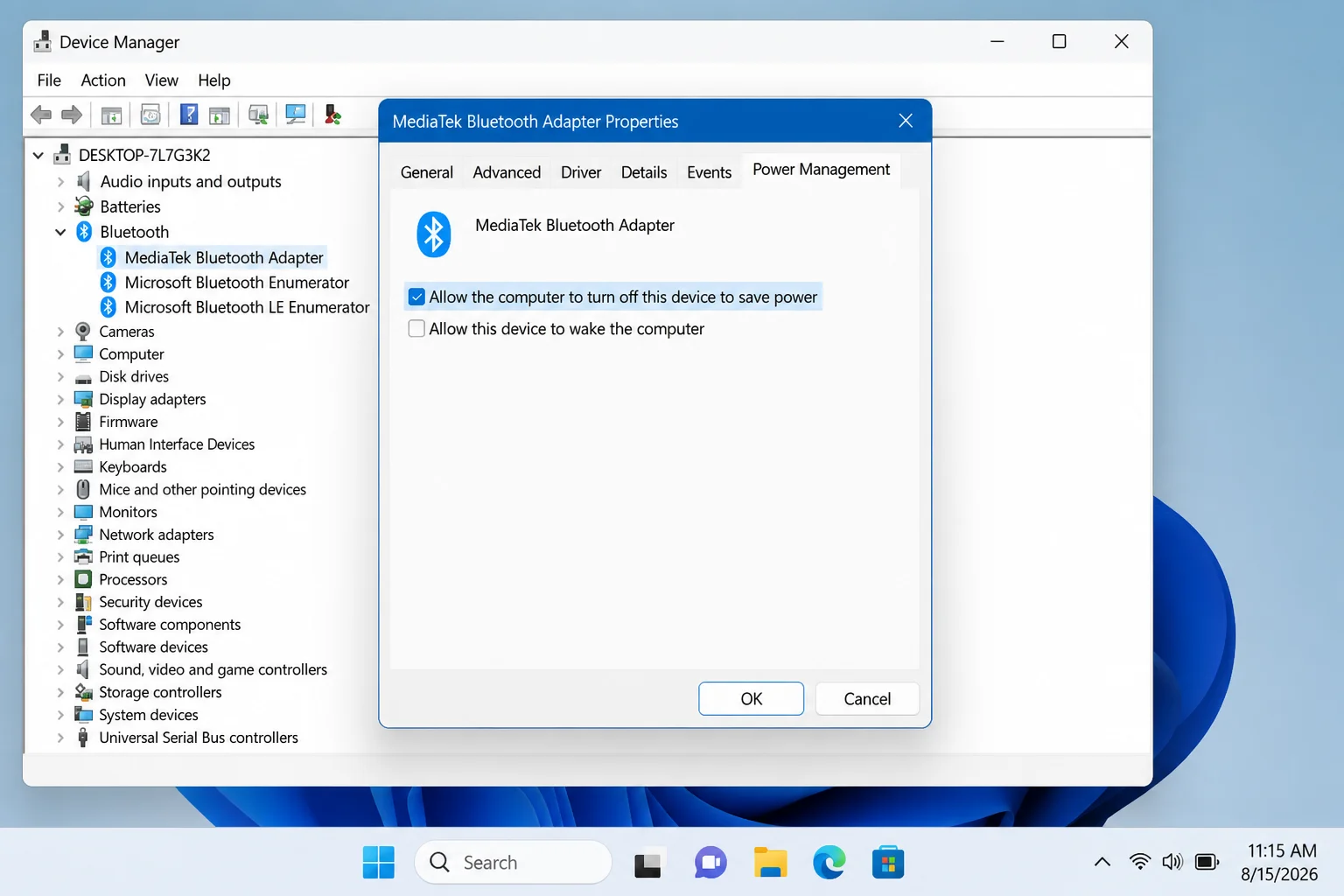Launch Microsoft Edge from the taskbar
1344x896 pixels.
point(829,863)
